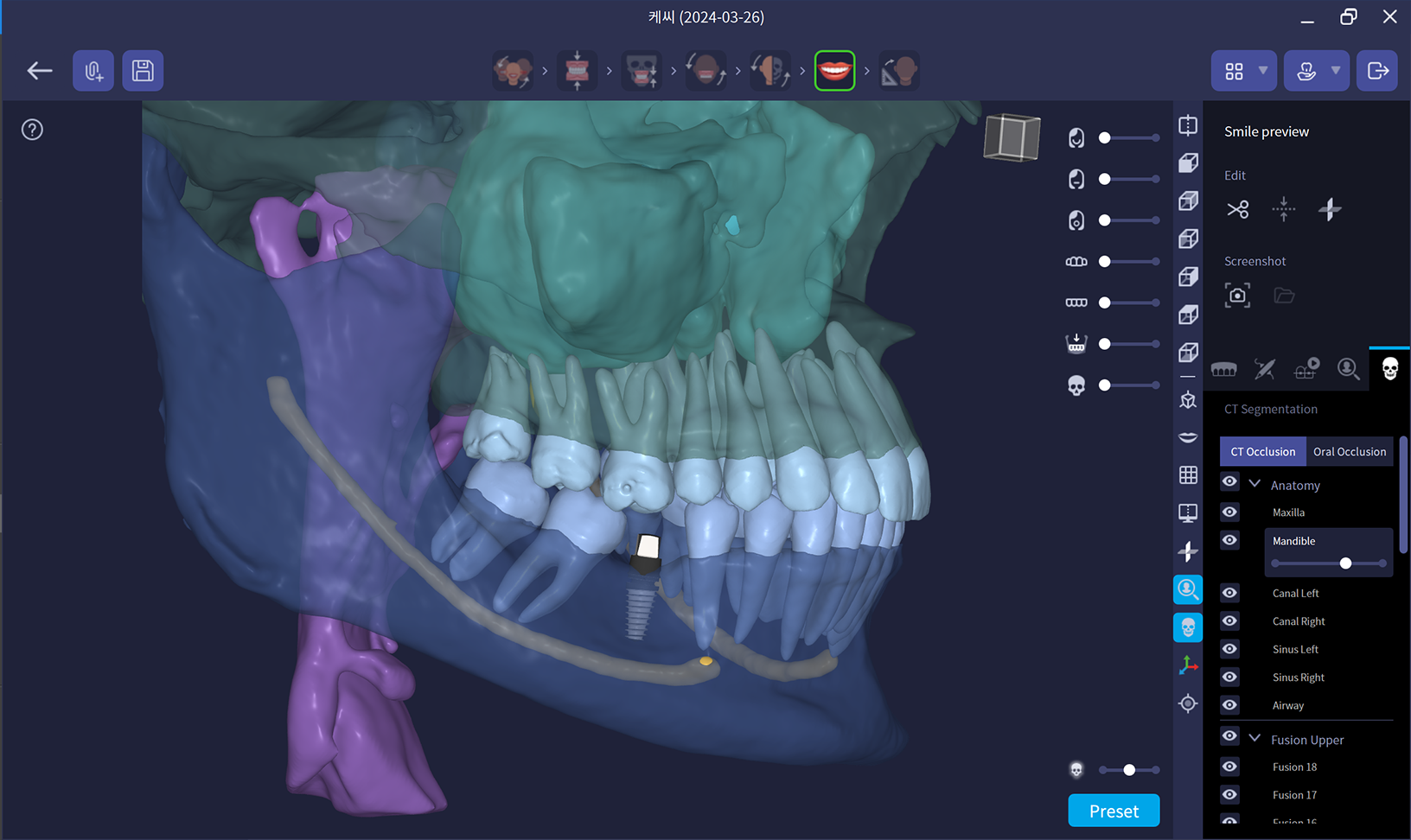Click the Preset button
The image size is (1411, 840).
point(1114,811)
